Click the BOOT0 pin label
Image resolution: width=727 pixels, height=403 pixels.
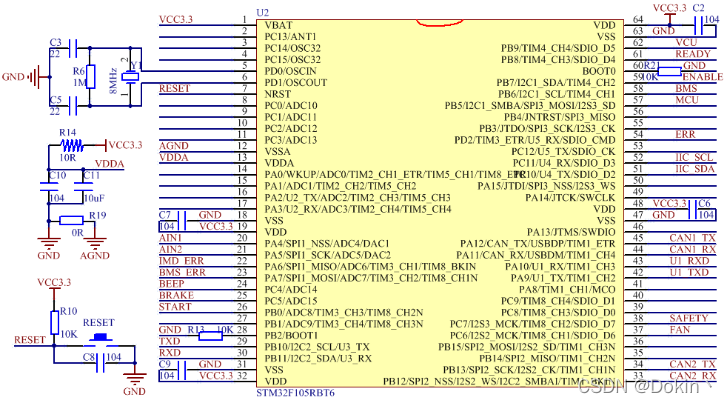click(x=599, y=71)
